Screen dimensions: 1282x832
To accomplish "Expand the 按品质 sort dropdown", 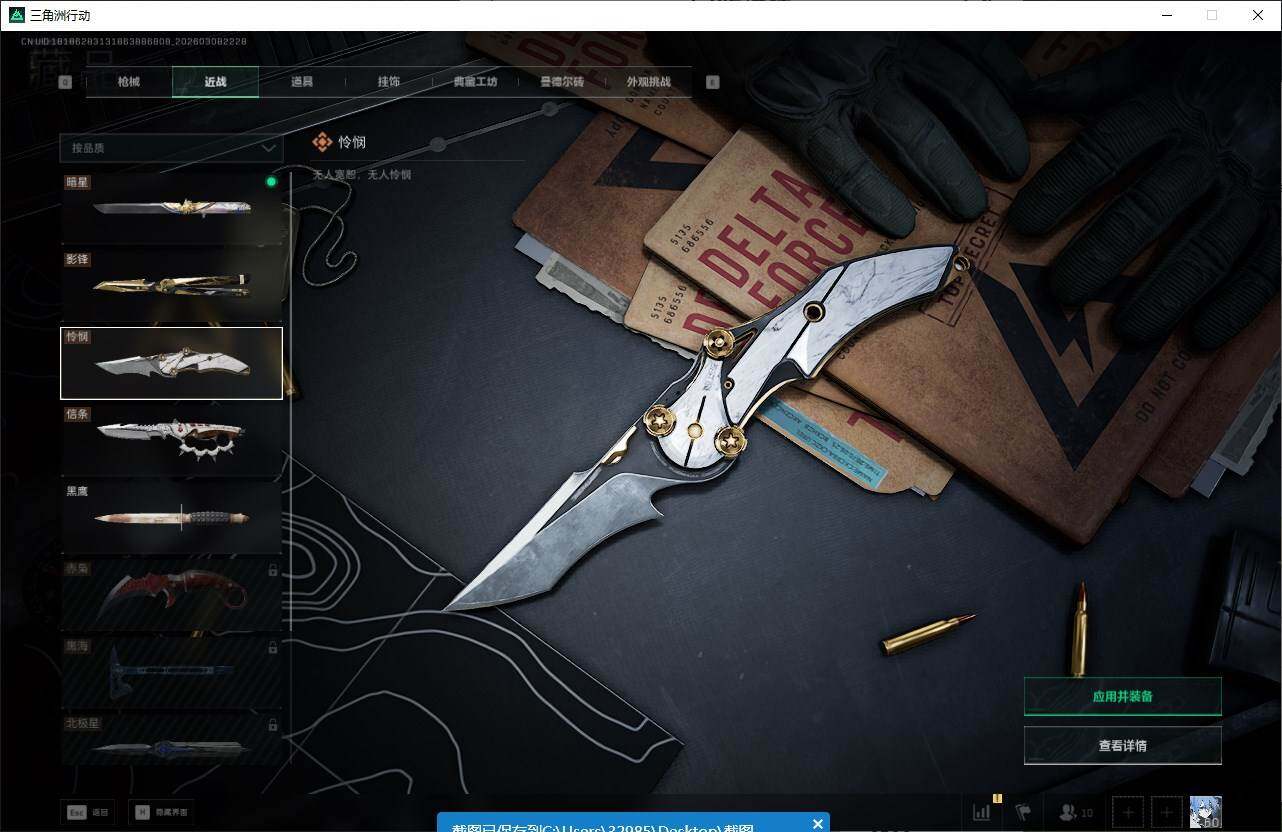I will pos(171,148).
